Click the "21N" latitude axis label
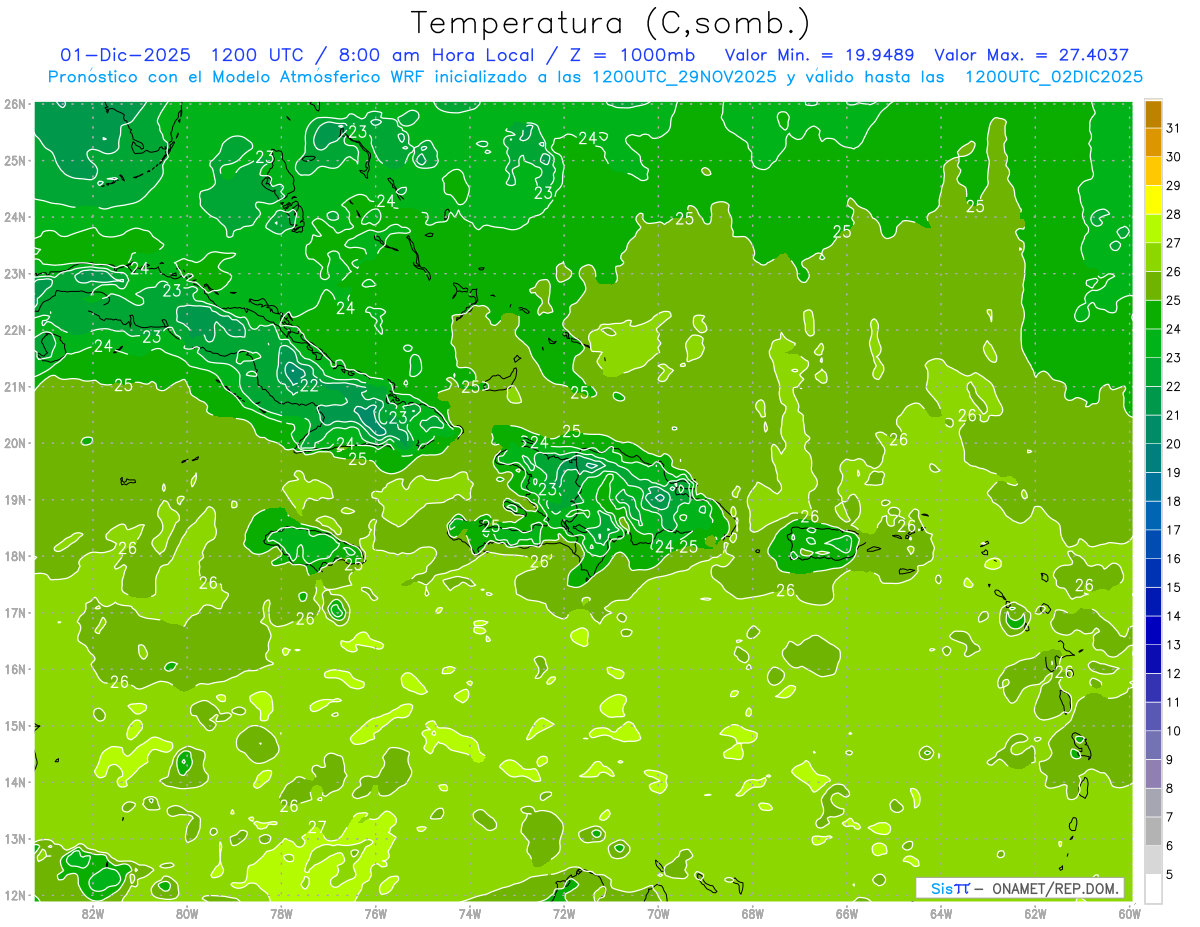The height and width of the screenshot is (927, 1200). (14, 386)
